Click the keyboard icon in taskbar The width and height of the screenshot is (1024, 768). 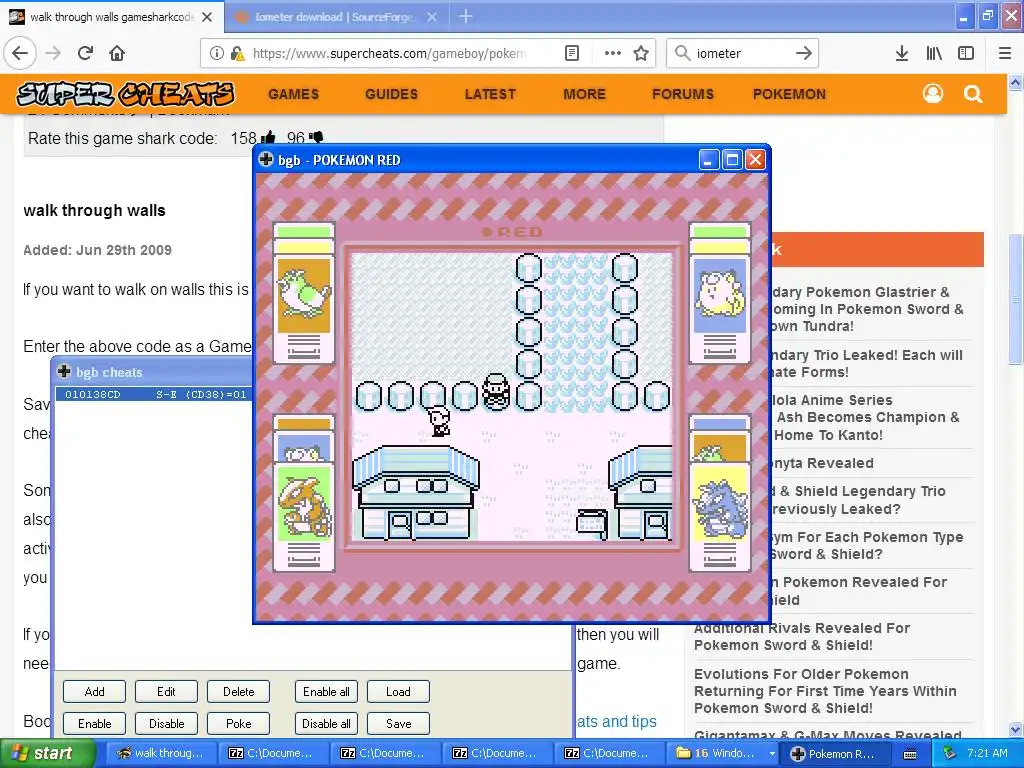pos(910,754)
